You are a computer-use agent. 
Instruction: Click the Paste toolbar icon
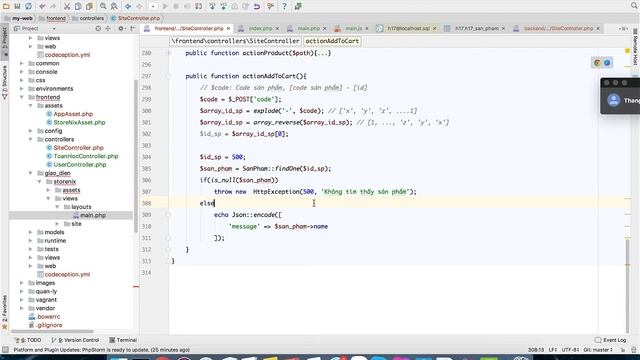pos(89,6)
